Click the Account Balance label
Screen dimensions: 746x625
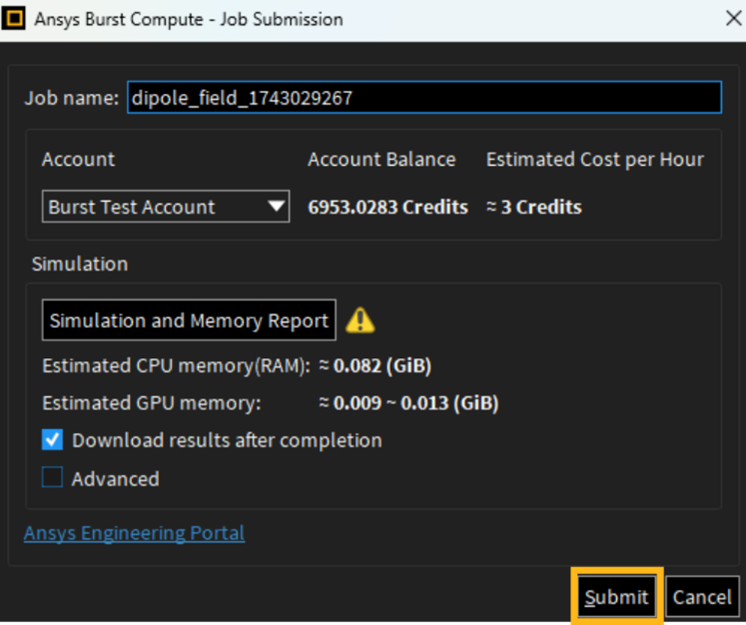point(382,159)
